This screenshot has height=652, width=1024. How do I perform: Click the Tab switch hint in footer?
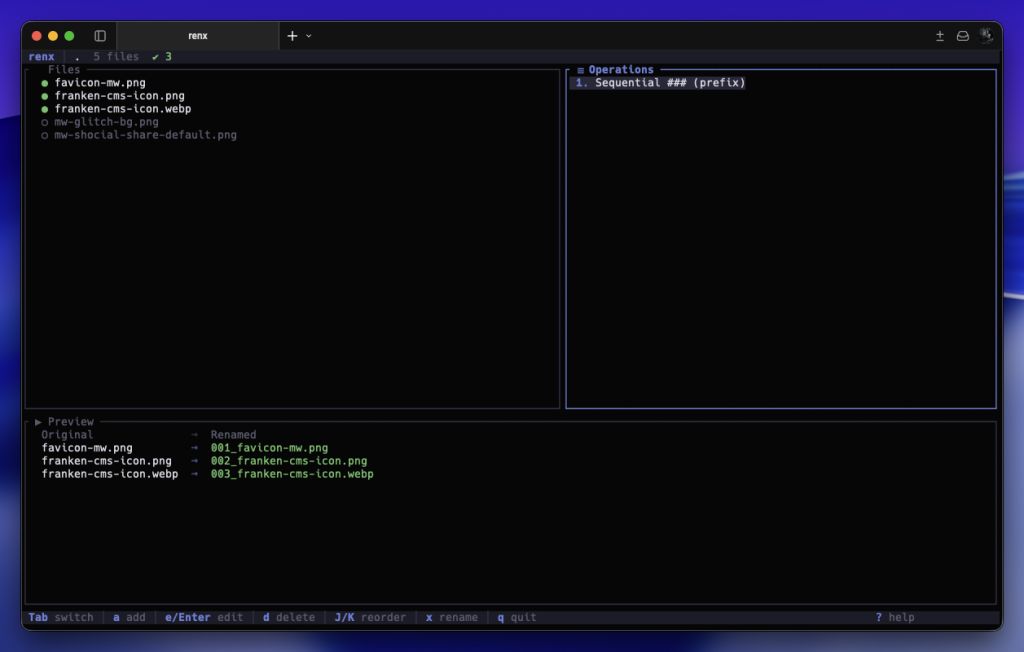61,617
